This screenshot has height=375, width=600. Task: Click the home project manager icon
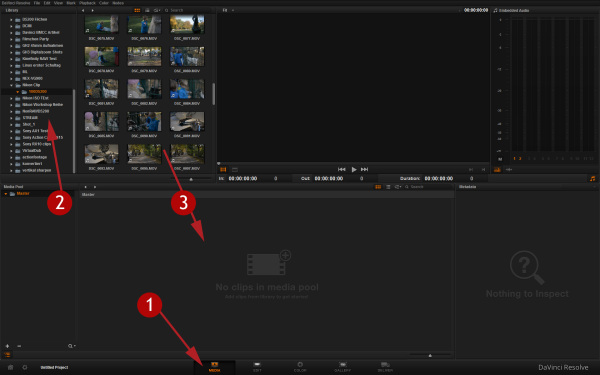(x=10, y=367)
